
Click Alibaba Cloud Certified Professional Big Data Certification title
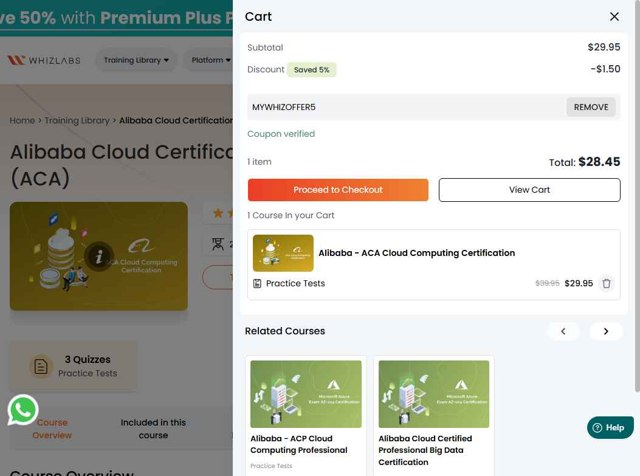pos(425,450)
